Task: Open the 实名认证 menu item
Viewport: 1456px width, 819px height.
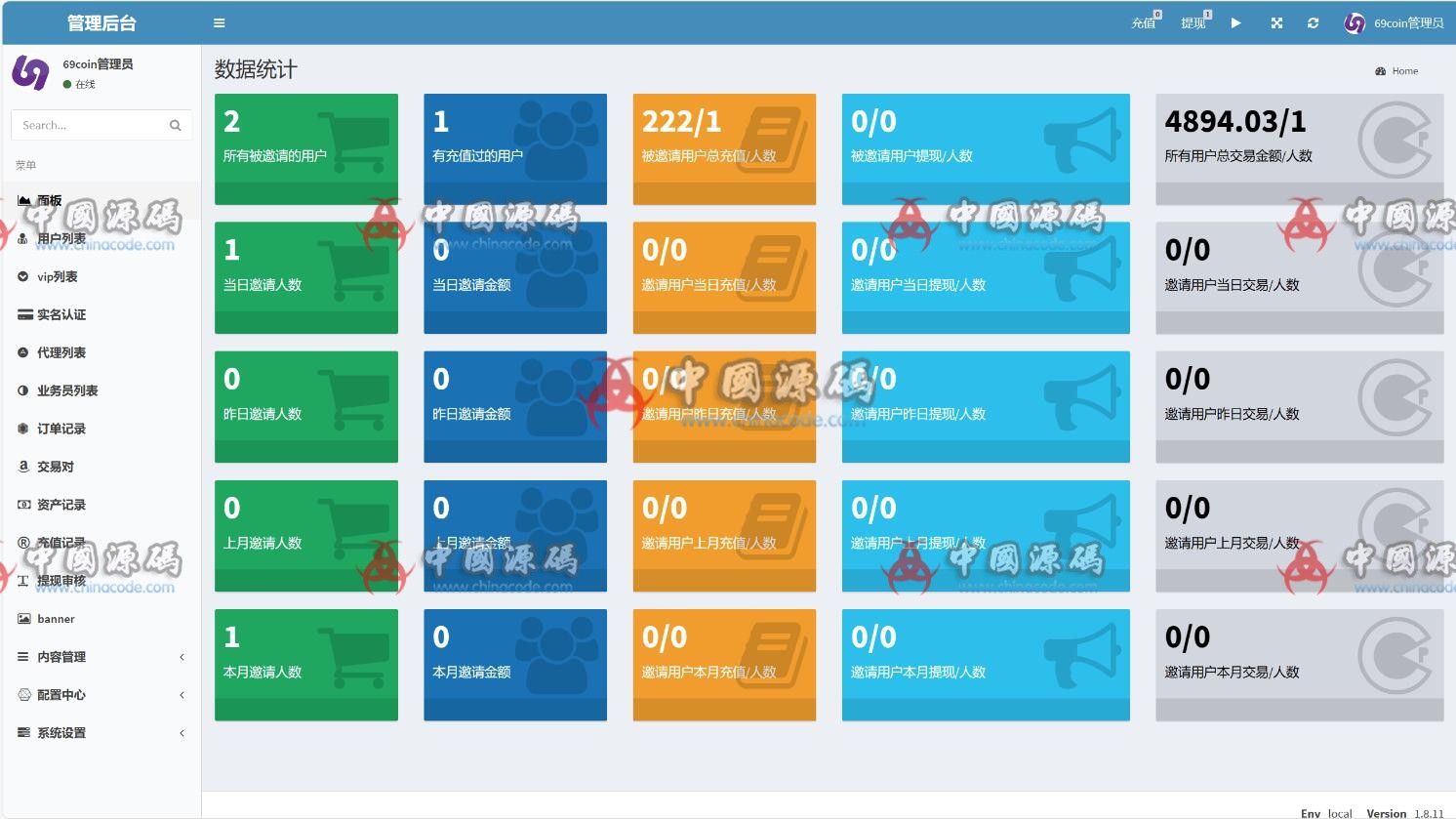Action: (x=101, y=314)
